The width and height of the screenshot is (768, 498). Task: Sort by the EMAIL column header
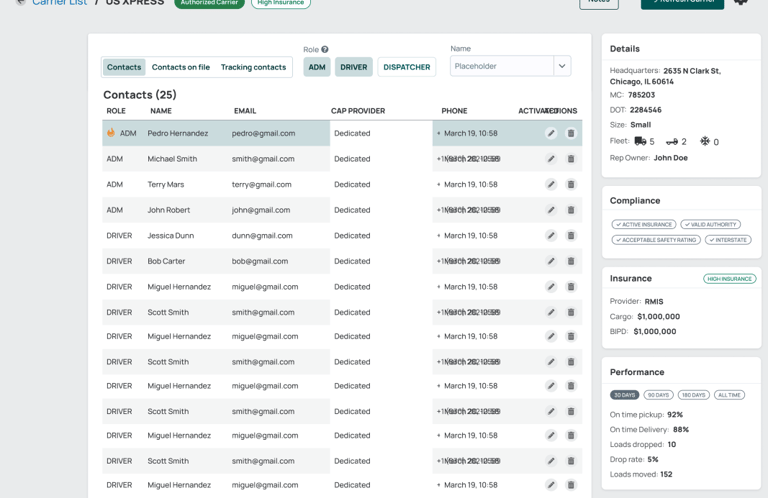245,111
